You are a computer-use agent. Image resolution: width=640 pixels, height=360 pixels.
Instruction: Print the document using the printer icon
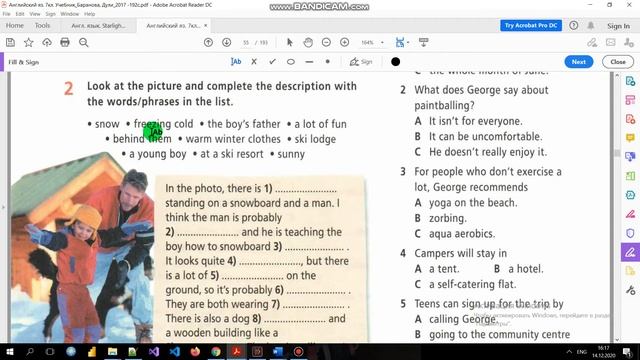[x=65, y=42]
